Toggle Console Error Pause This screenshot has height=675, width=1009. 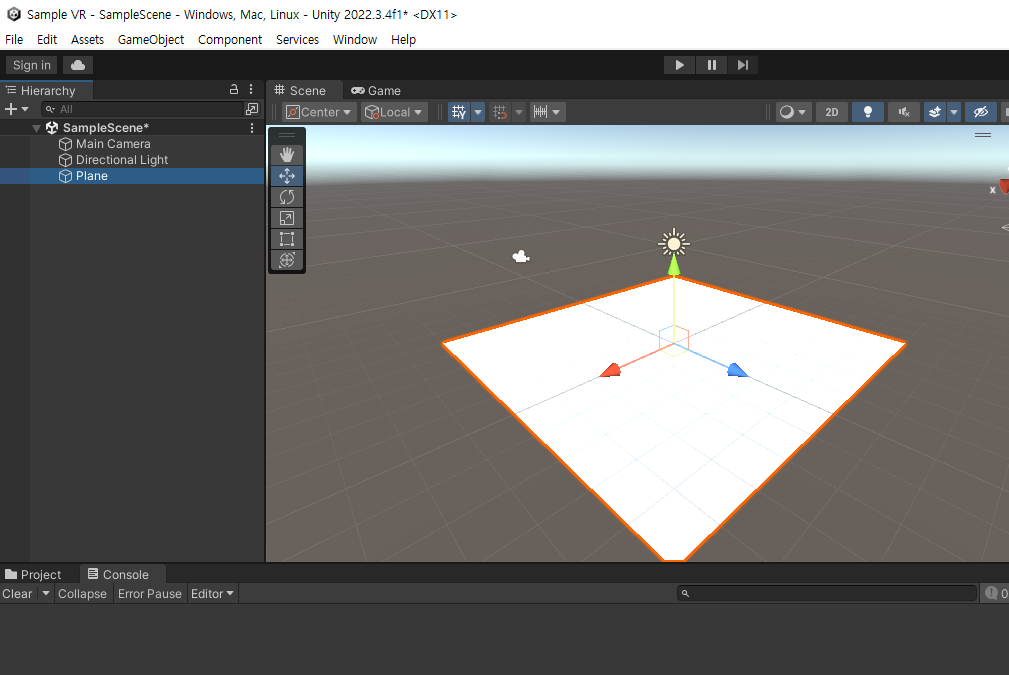[x=149, y=593]
